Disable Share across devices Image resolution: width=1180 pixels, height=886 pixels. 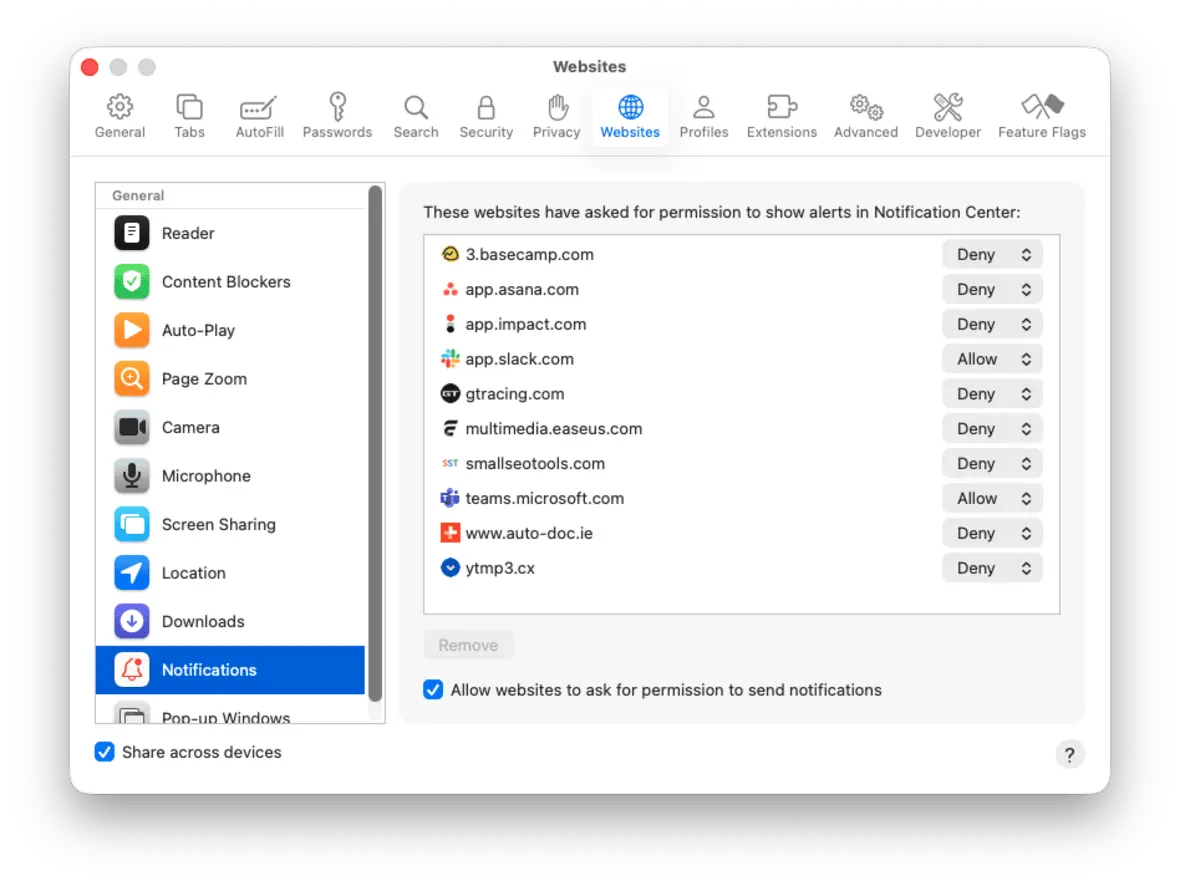[105, 752]
